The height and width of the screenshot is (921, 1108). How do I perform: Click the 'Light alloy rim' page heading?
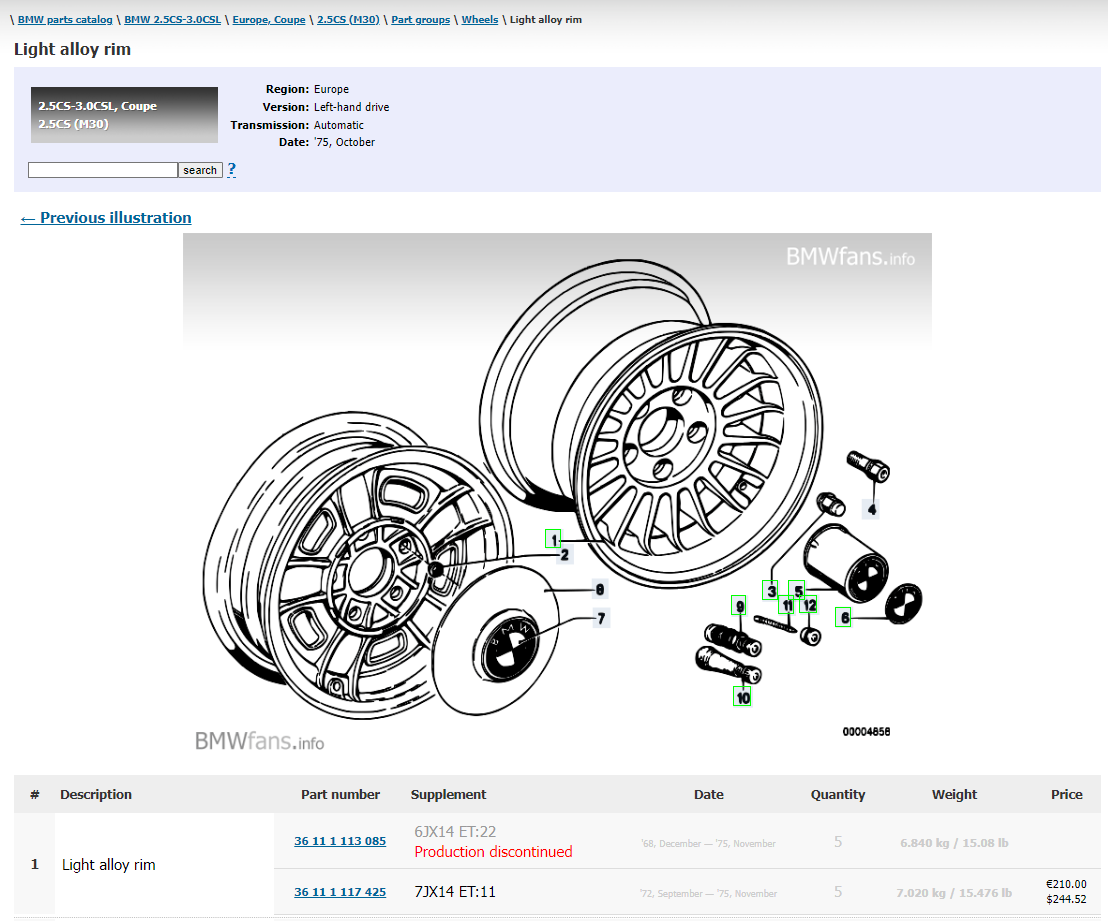tap(72, 49)
